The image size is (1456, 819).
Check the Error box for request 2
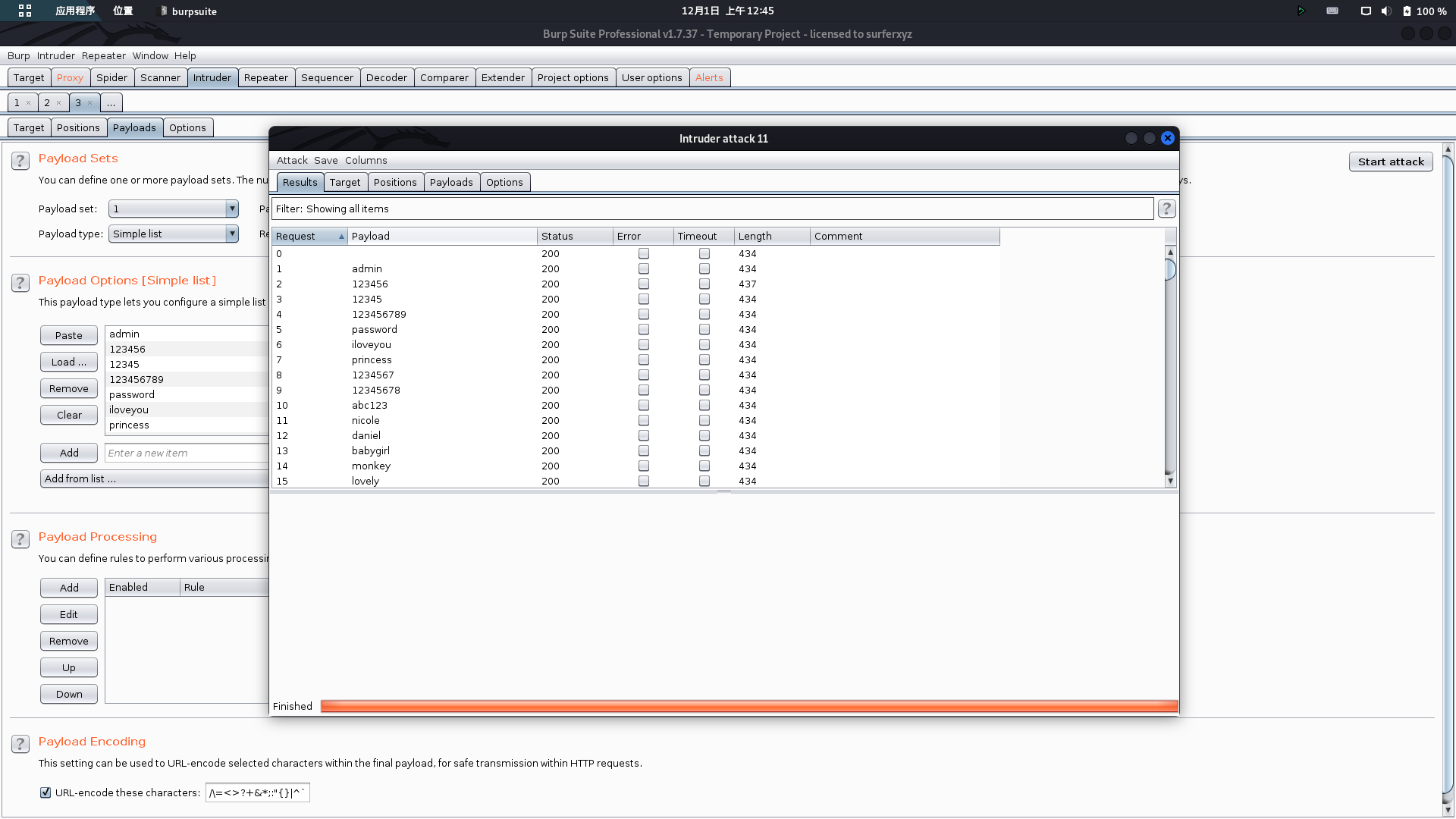tap(643, 284)
